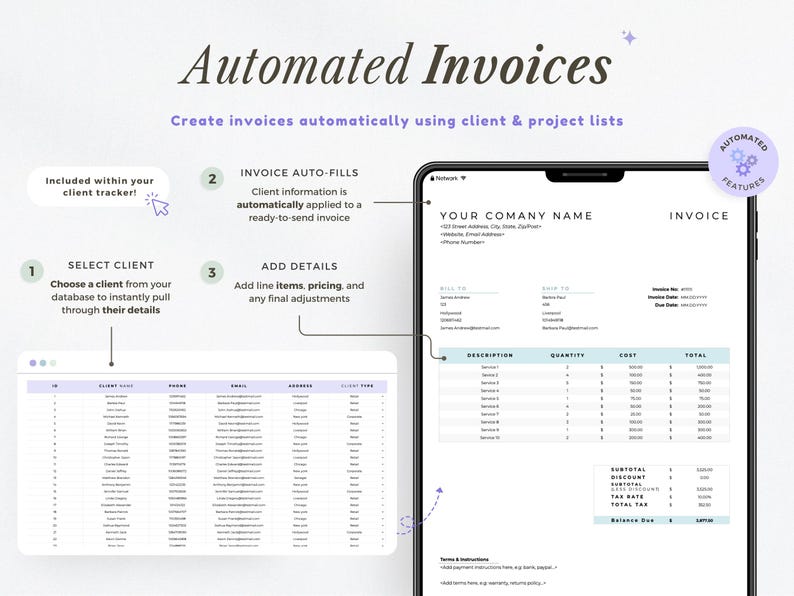
Task: Select the Email column header
Action: (x=239, y=386)
